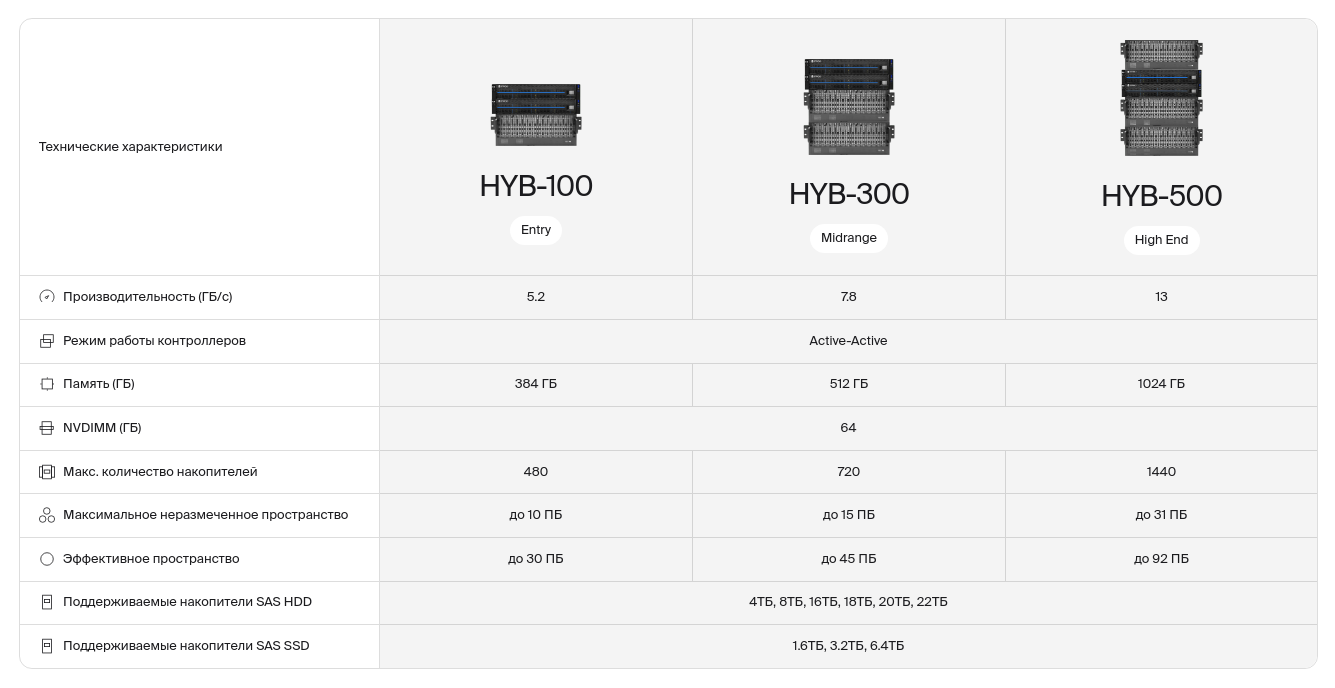Select the HYB-300 model title
The image size is (1335, 688).
point(849,194)
